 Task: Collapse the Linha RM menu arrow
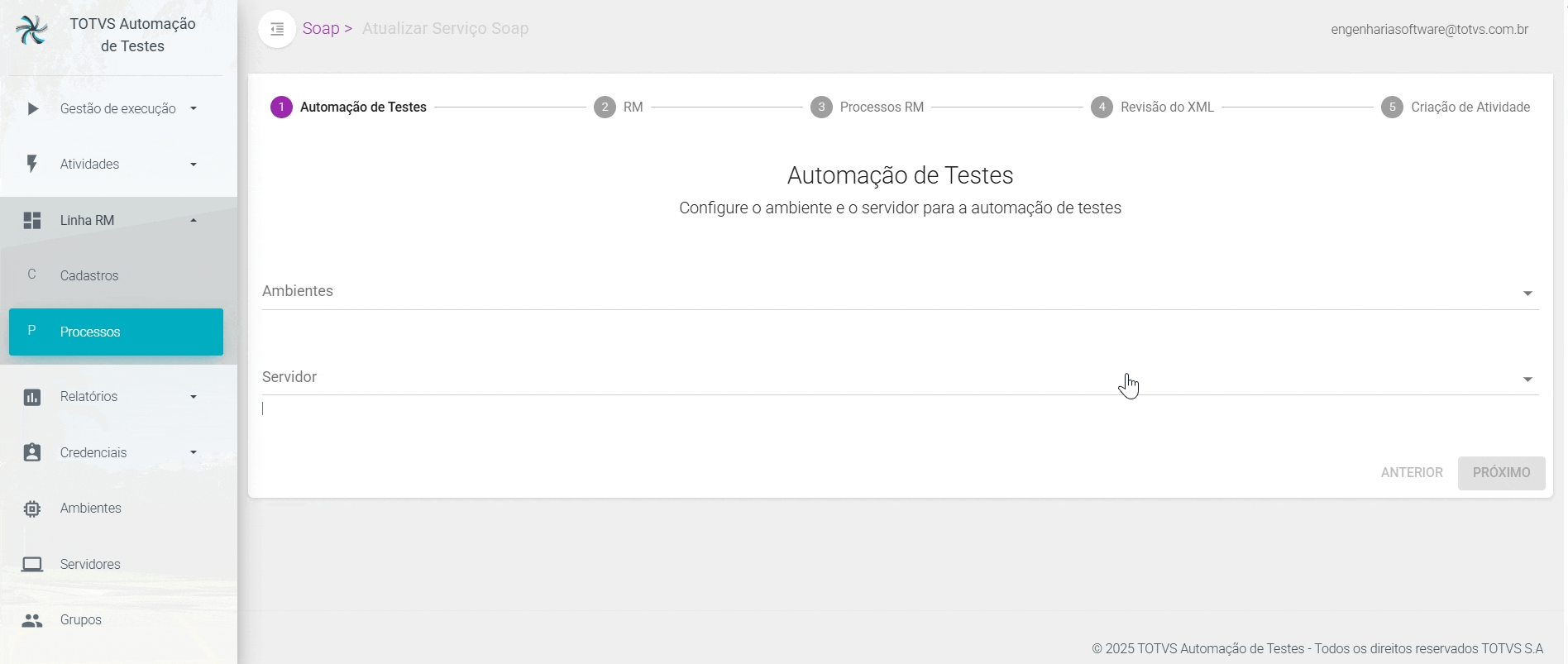click(x=194, y=220)
